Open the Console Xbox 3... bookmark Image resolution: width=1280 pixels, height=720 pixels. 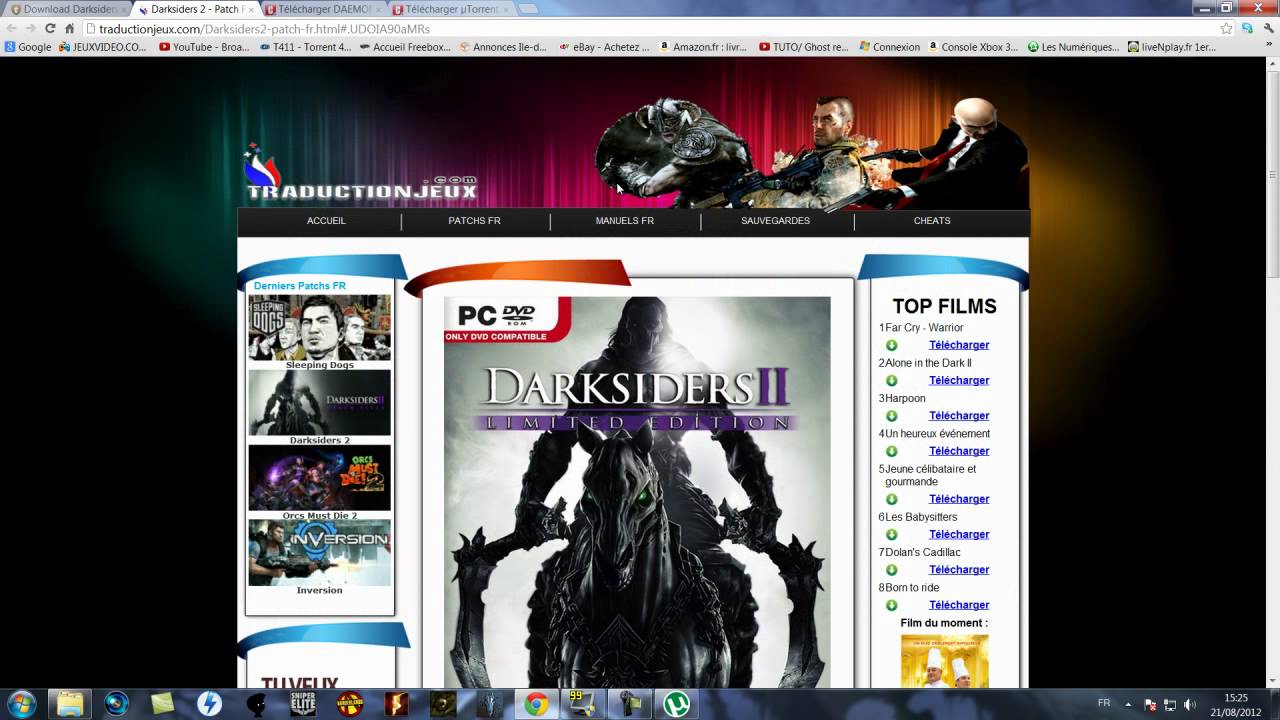pyautogui.click(x=973, y=47)
